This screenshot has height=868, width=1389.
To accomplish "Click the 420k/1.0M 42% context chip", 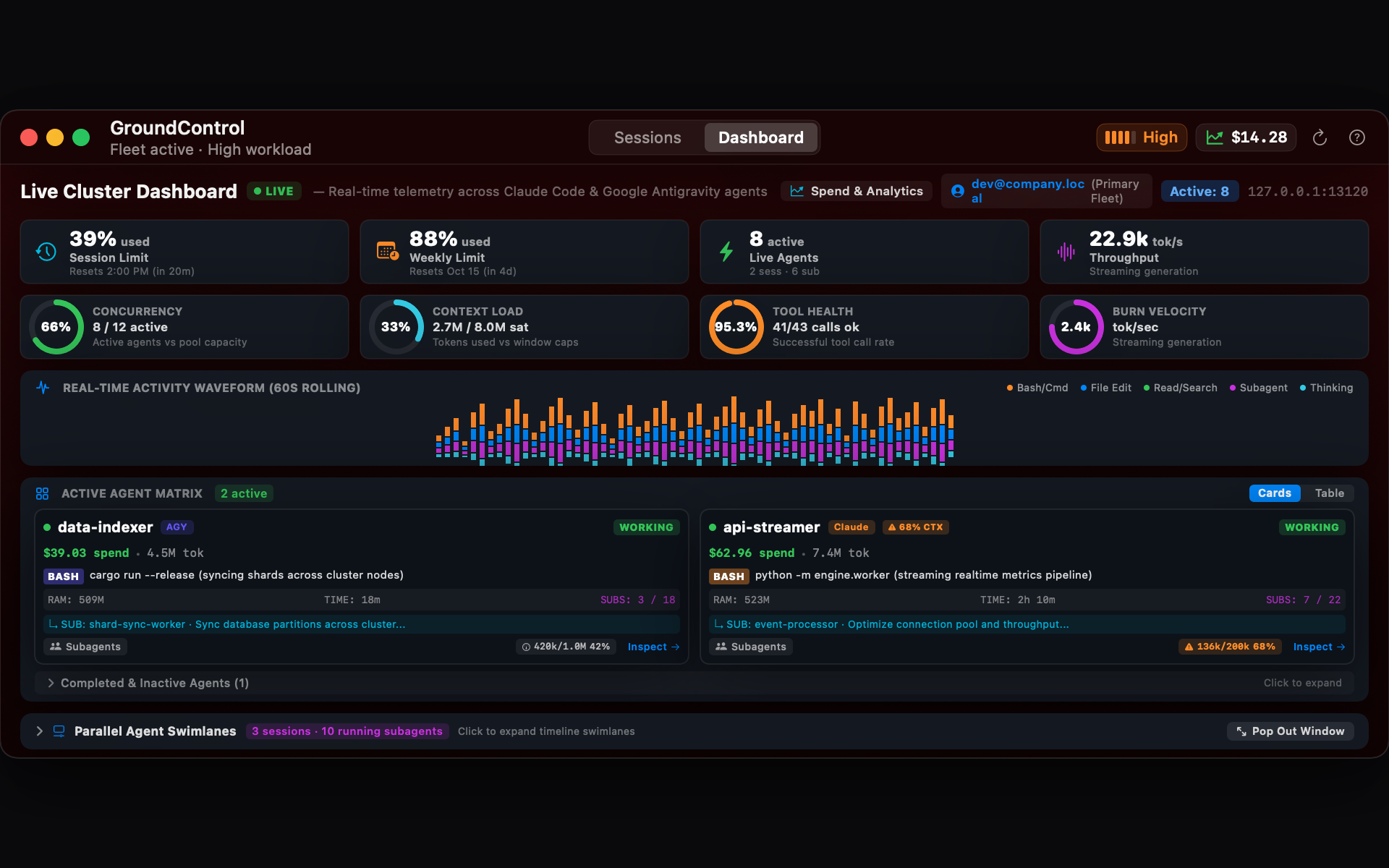I will [x=566, y=647].
